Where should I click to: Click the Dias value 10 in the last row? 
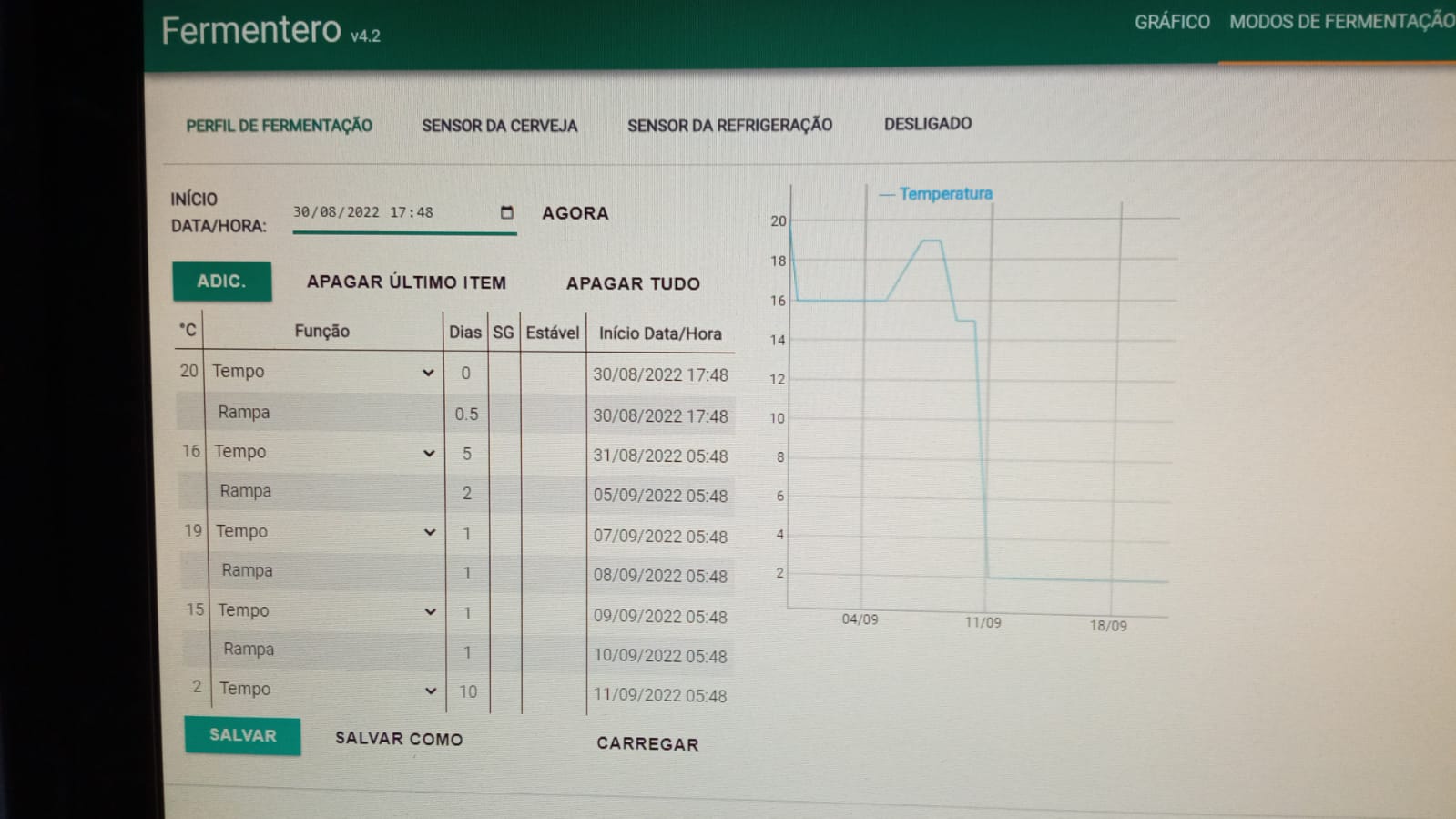point(468,692)
